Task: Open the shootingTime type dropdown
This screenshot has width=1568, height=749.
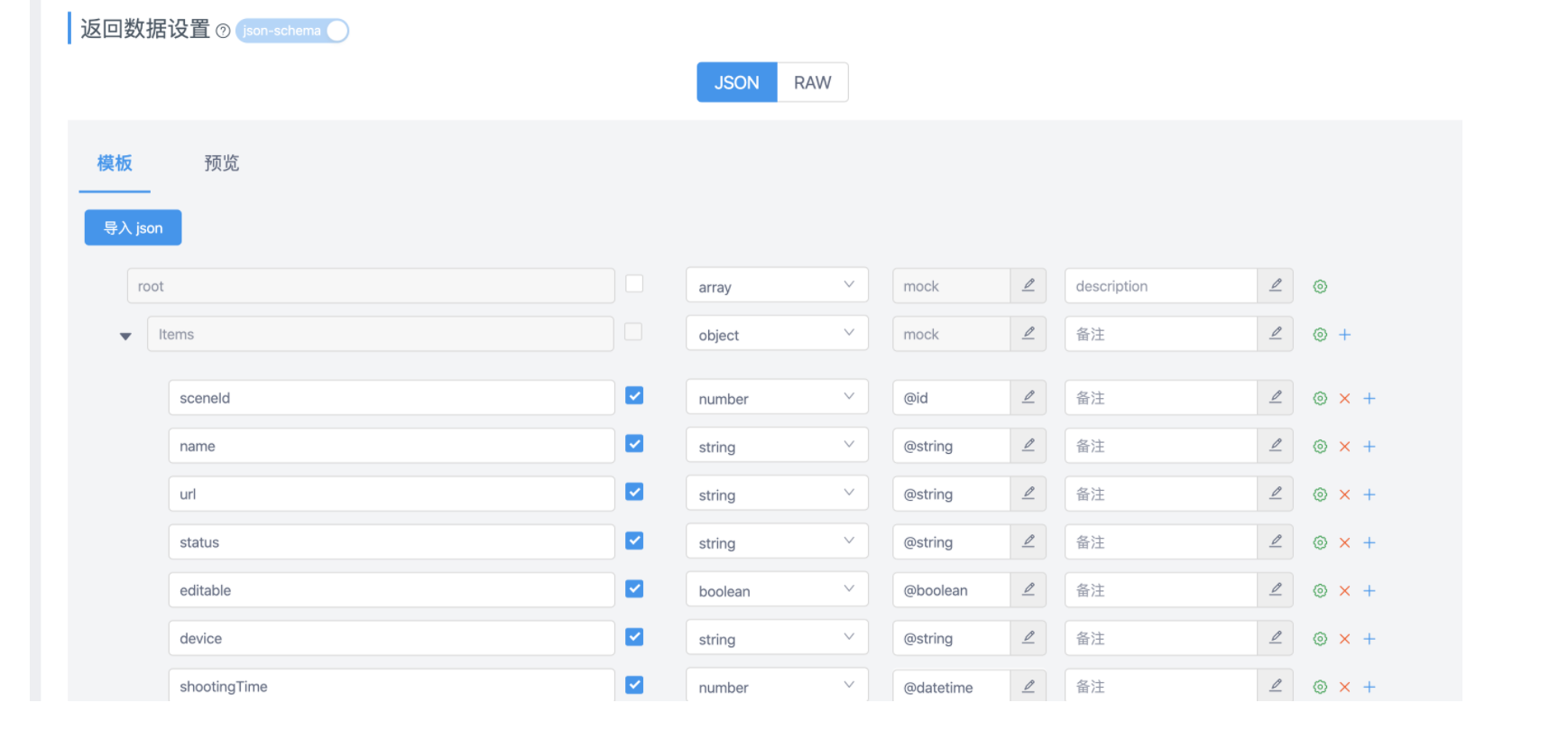Action: (x=777, y=686)
